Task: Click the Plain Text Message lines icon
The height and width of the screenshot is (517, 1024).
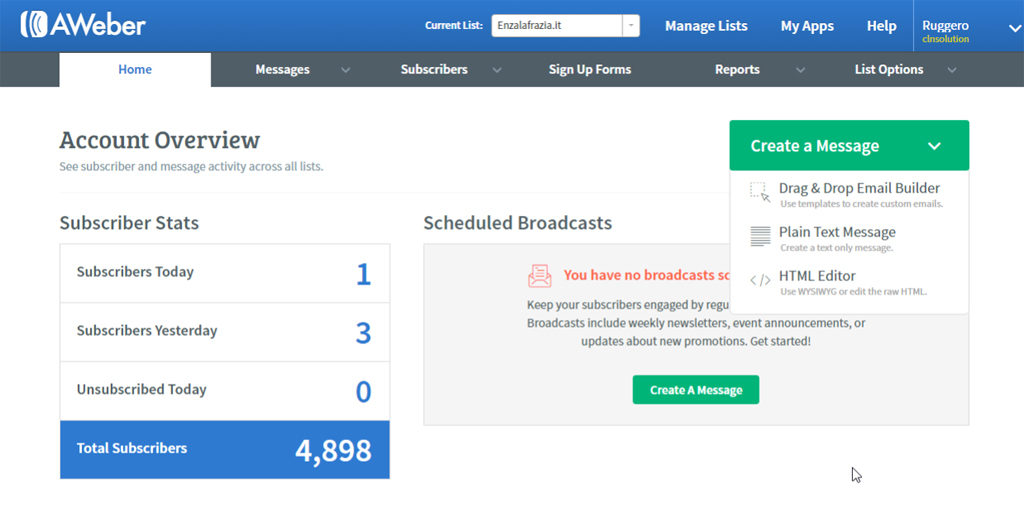Action: (x=760, y=237)
